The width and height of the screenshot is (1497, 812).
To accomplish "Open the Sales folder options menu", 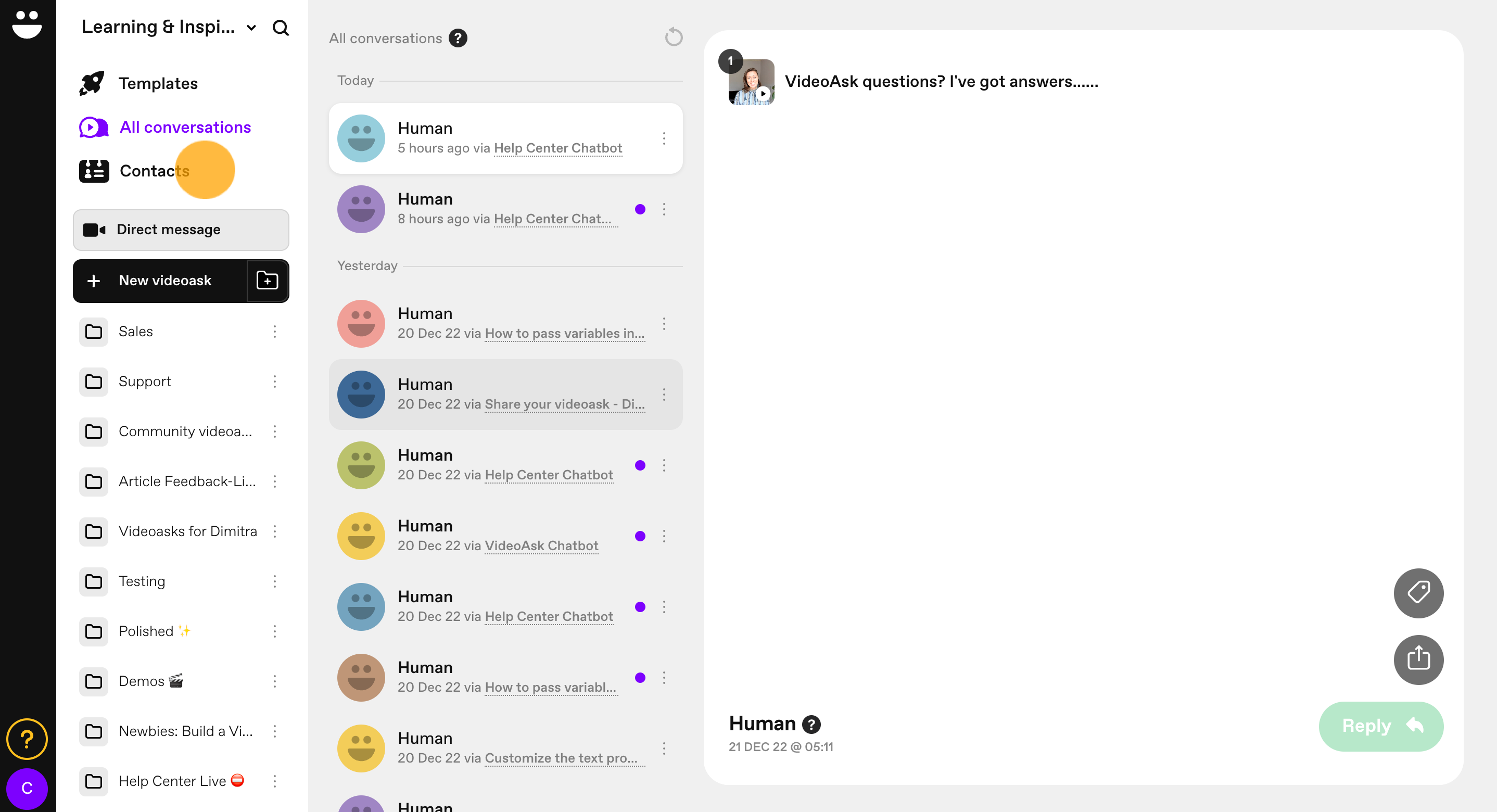I will 275,332.
